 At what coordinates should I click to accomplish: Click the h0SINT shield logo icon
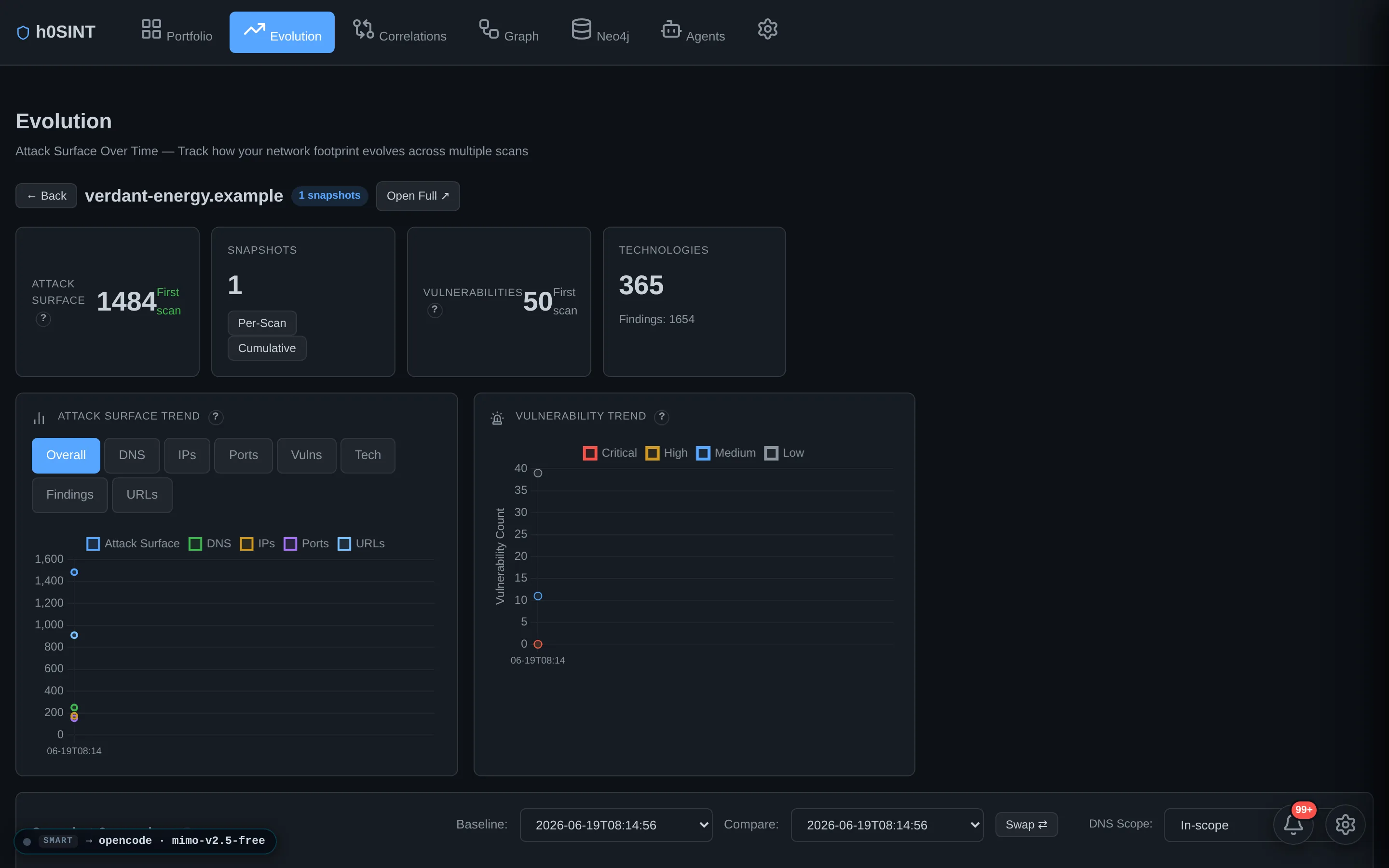pos(23,33)
